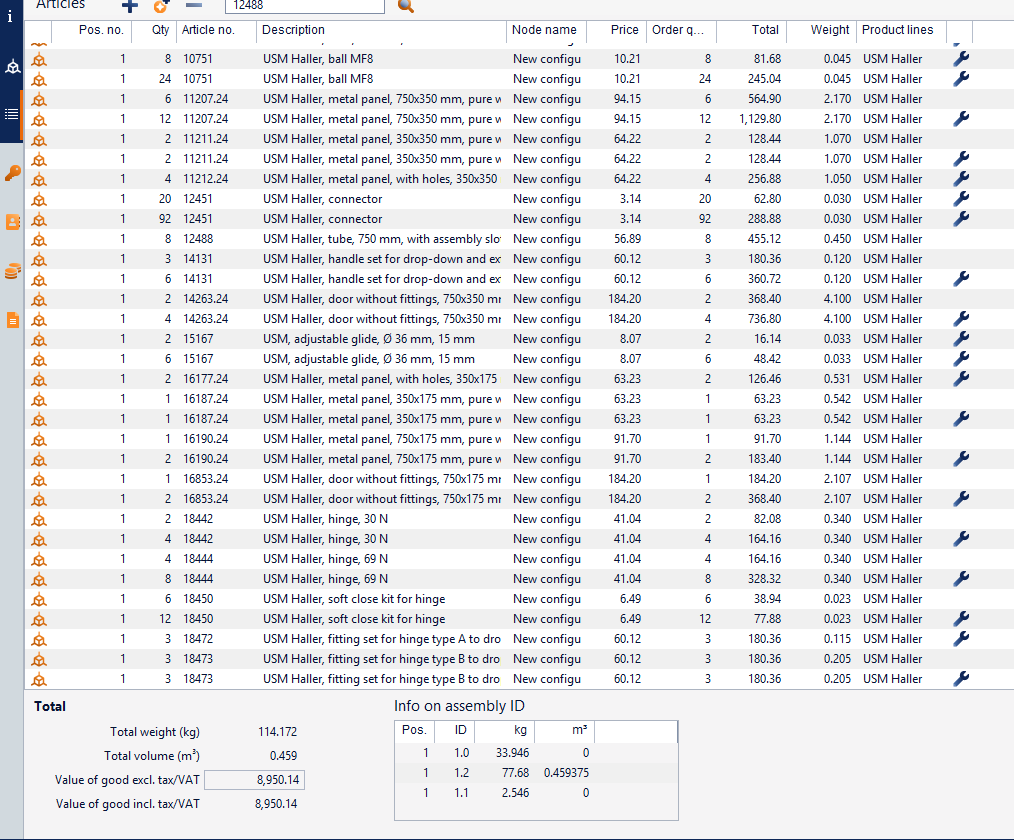Click the Order q... column header
The height and width of the screenshot is (840, 1014).
[x=681, y=30]
